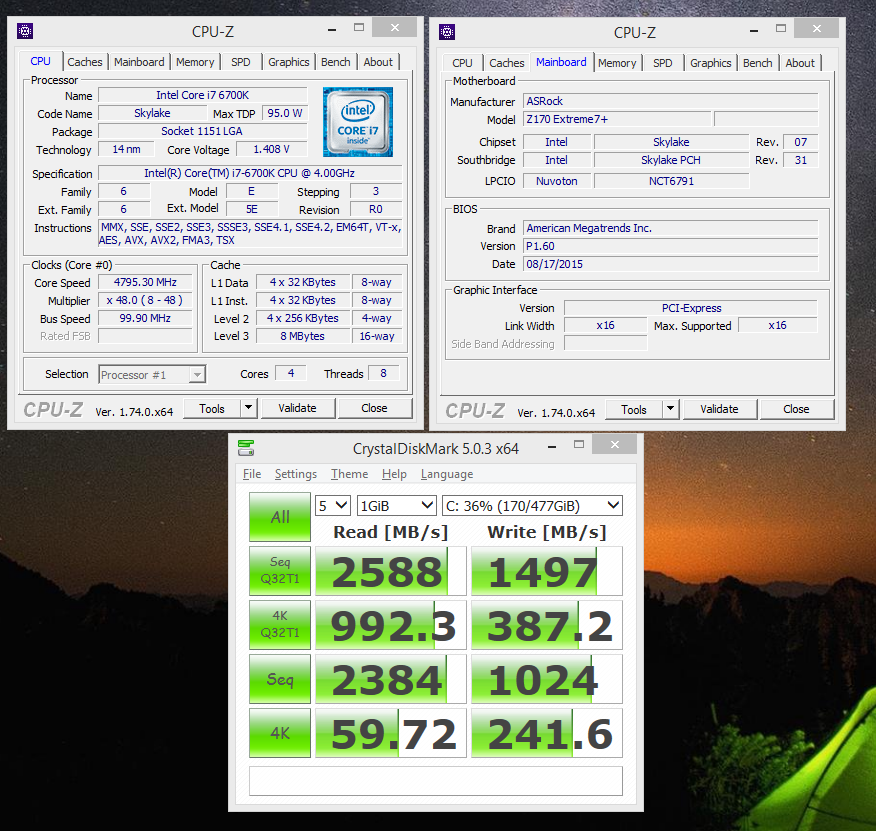This screenshot has width=876, height=831.
Task: Start the plain 4K benchmark test
Action: click(280, 733)
